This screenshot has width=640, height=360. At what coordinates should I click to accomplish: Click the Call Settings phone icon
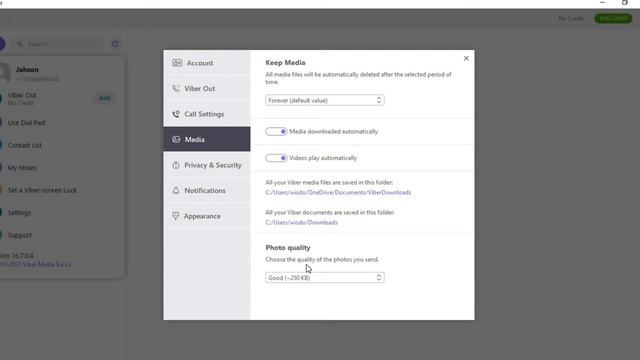176,114
